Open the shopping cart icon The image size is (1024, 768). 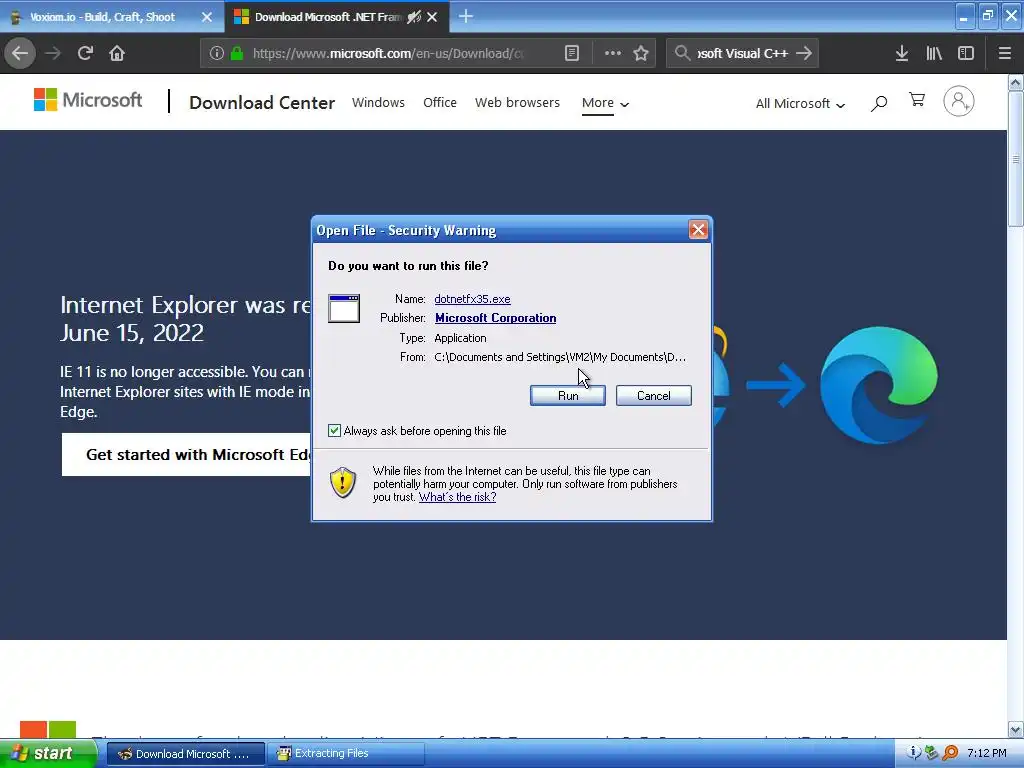(x=917, y=100)
